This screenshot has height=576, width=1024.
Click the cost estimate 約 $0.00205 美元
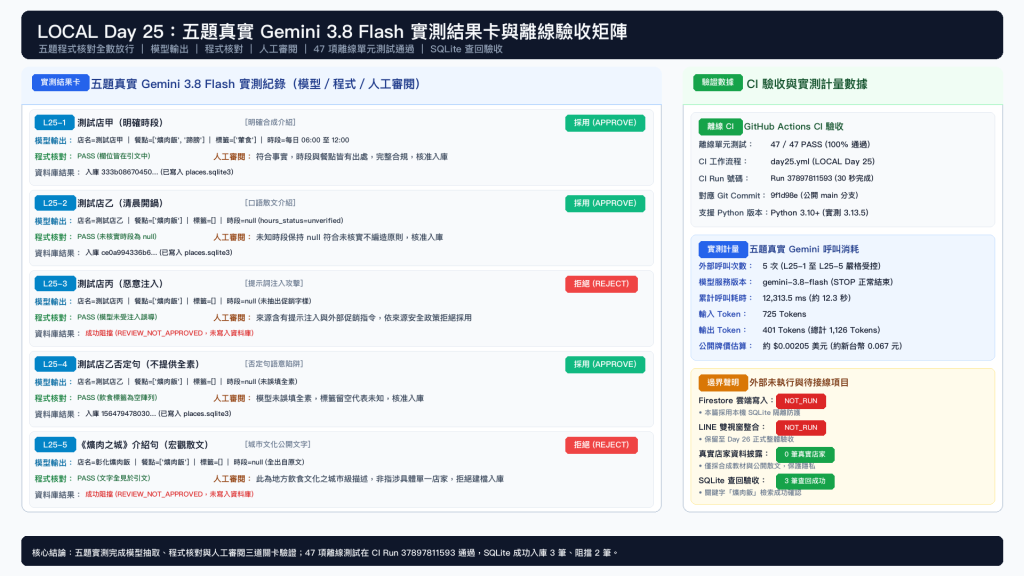pos(832,346)
